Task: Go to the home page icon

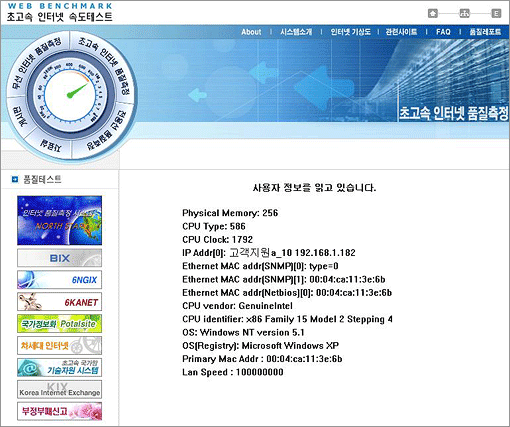Action: tap(433, 14)
